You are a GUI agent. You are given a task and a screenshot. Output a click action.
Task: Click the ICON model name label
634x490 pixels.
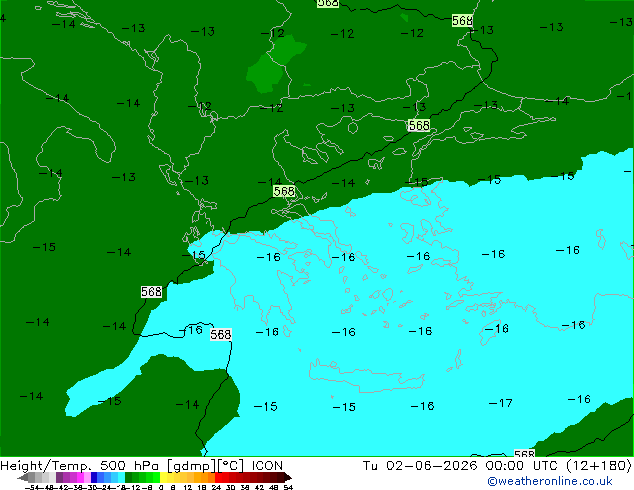coord(267,465)
